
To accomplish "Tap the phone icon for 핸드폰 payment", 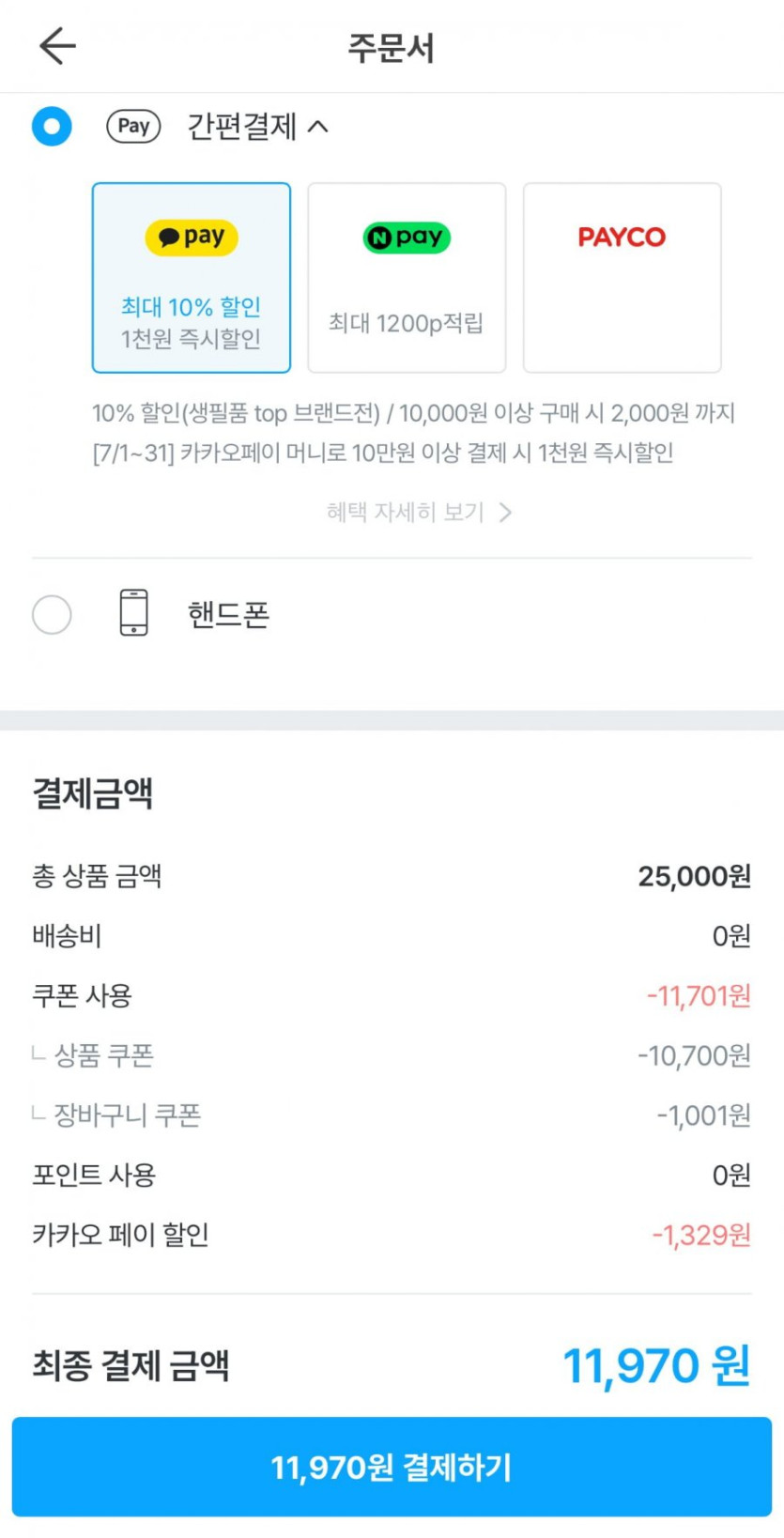I will (134, 613).
